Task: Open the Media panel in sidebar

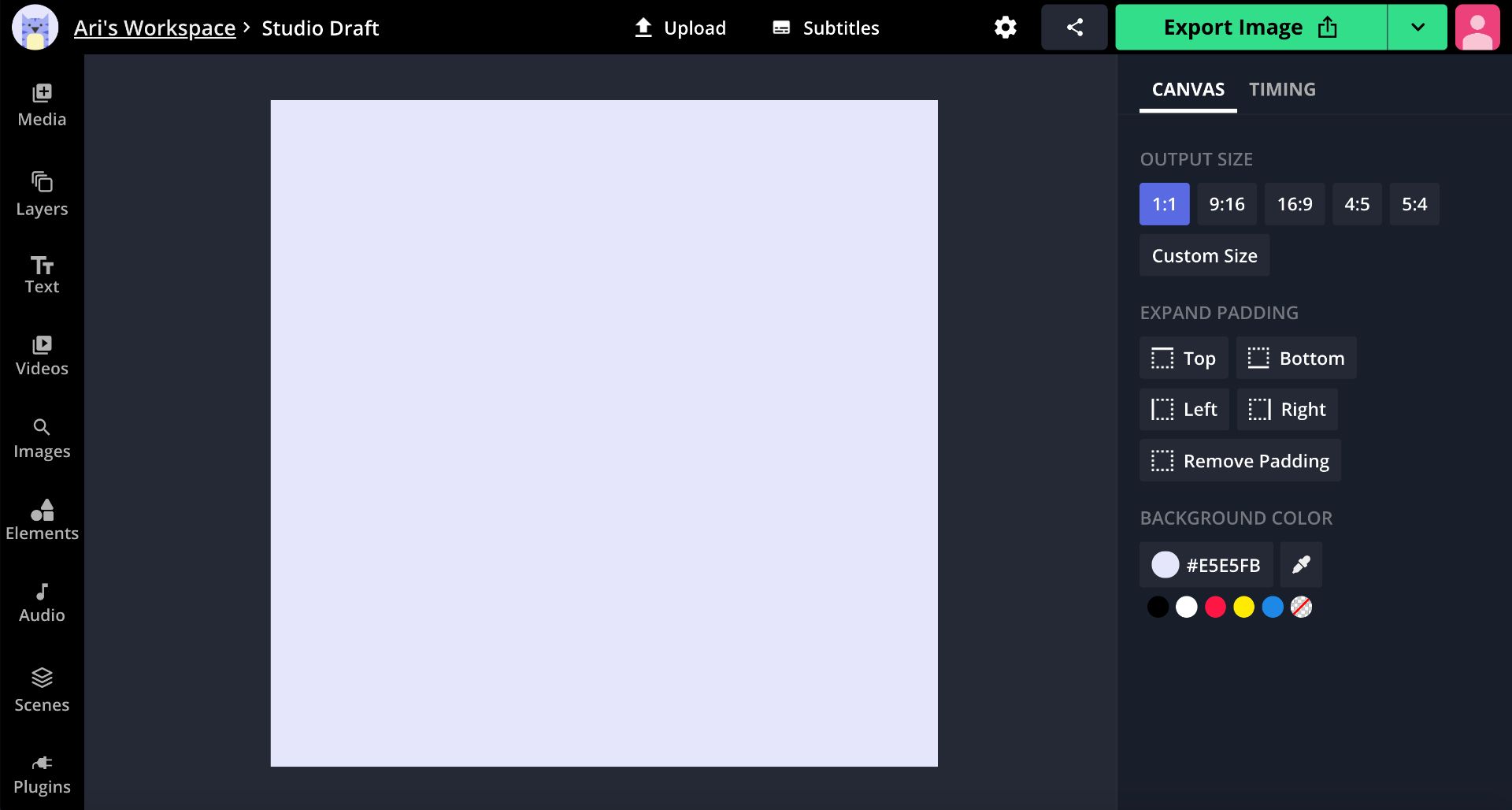Action: (42, 106)
